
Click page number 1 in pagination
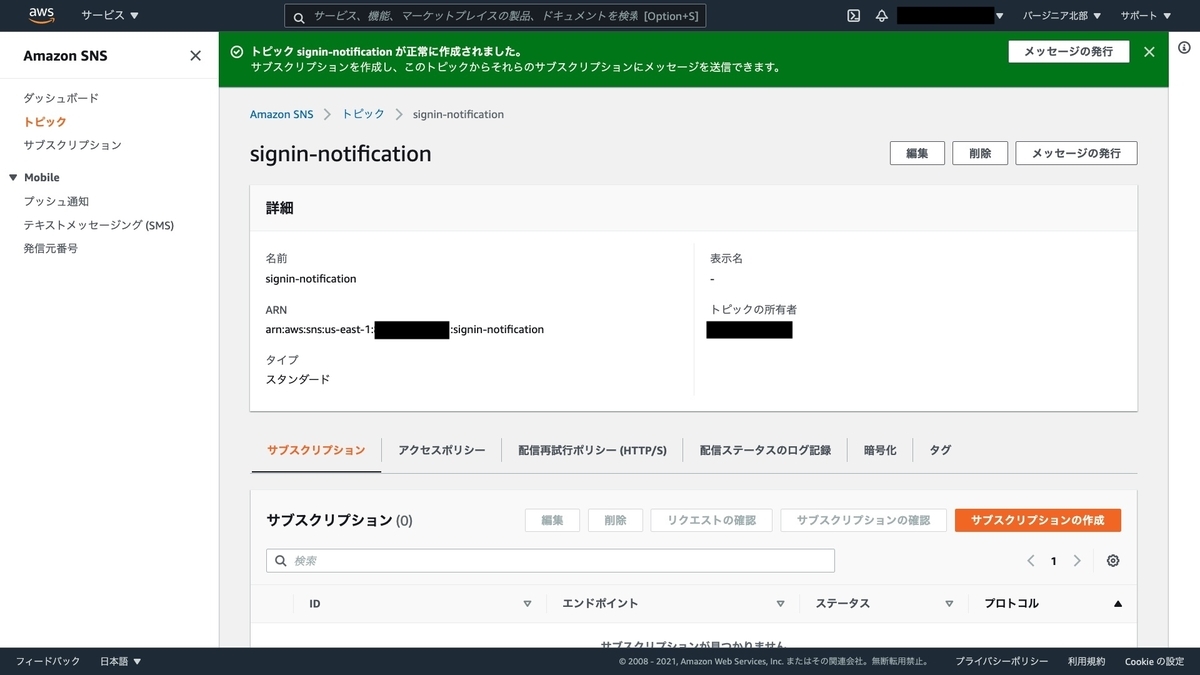click(1053, 561)
